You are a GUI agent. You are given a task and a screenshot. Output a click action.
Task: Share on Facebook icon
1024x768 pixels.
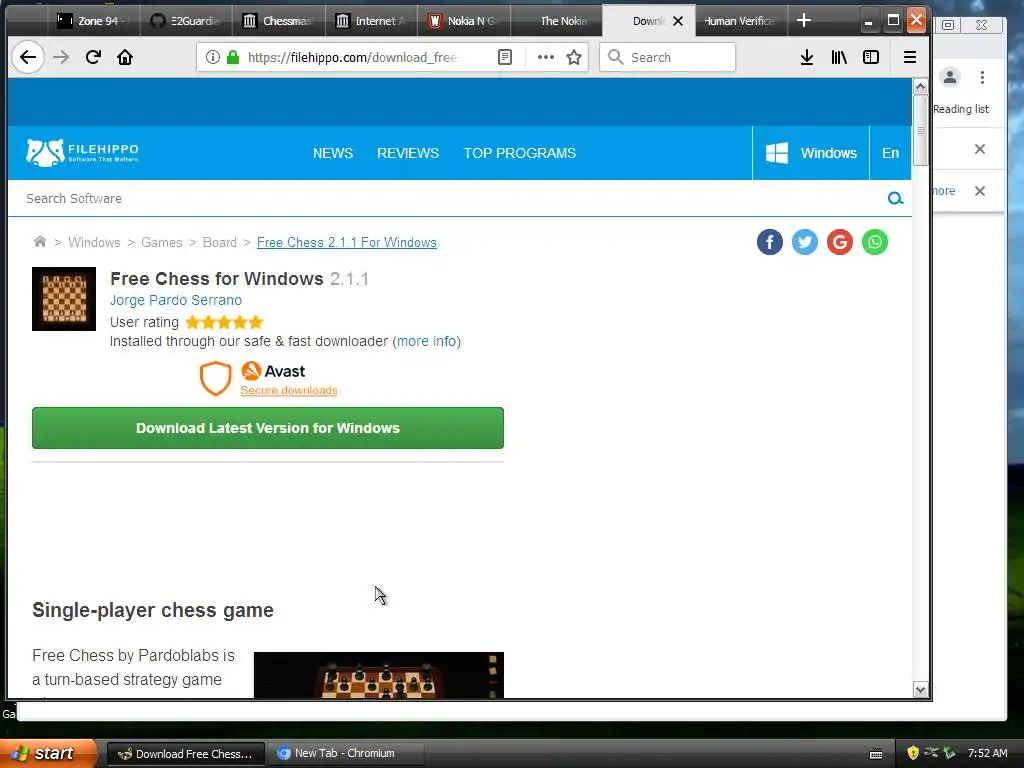[x=770, y=242]
